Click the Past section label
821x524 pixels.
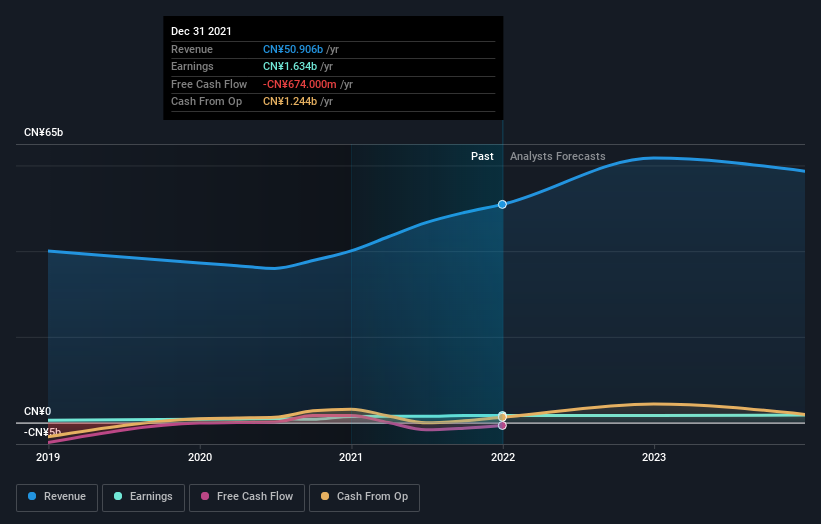click(x=482, y=156)
